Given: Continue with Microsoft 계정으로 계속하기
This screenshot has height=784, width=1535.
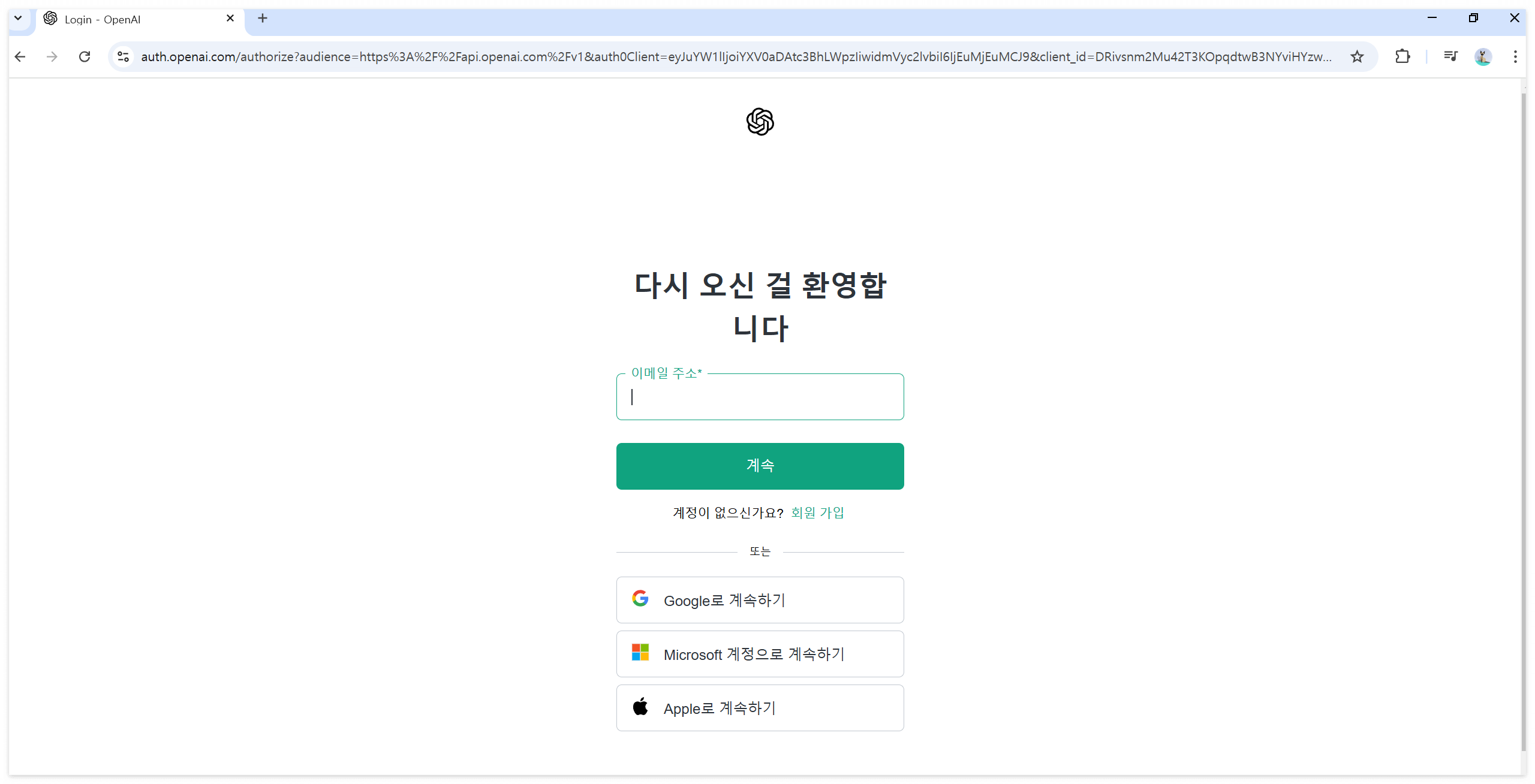Looking at the screenshot, I should pos(760,654).
